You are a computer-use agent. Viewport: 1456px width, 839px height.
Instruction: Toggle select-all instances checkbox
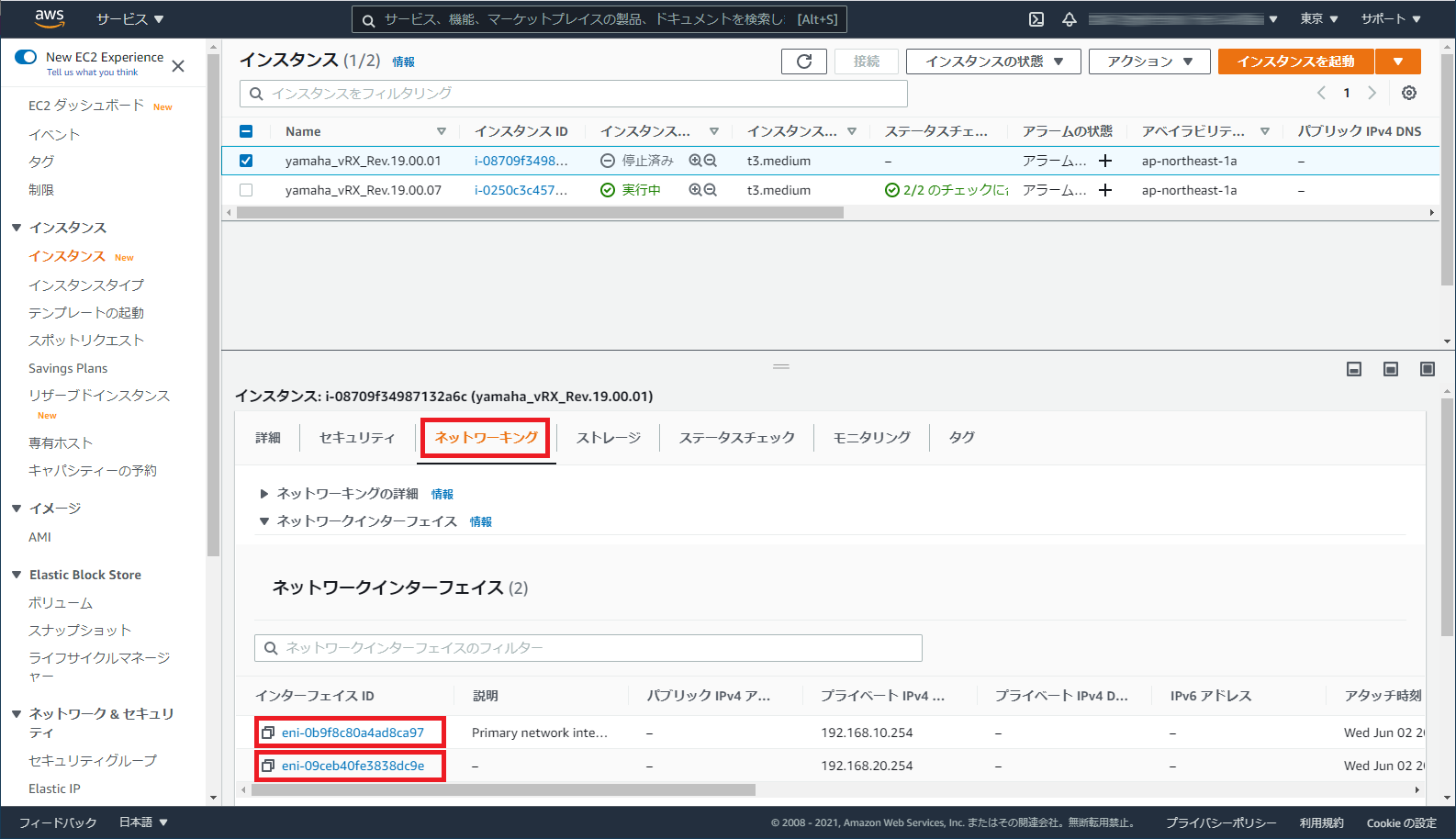(x=246, y=131)
